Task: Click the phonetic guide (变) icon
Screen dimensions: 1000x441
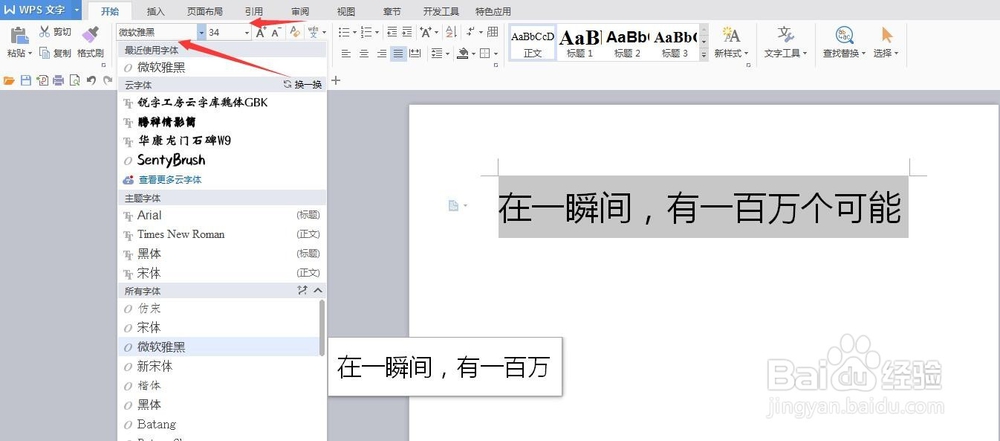Action: 312,33
